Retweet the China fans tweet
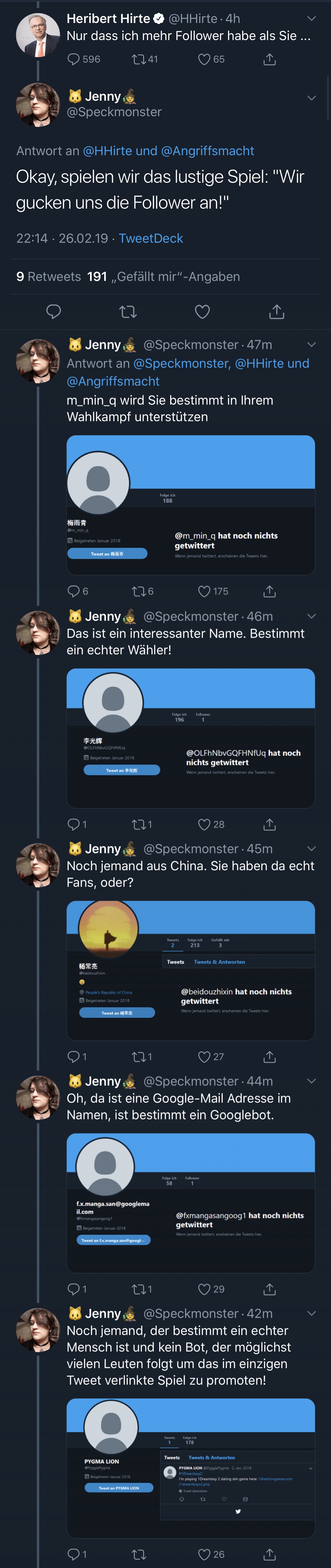This screenshot has height=1568, width=331. 138,1056
